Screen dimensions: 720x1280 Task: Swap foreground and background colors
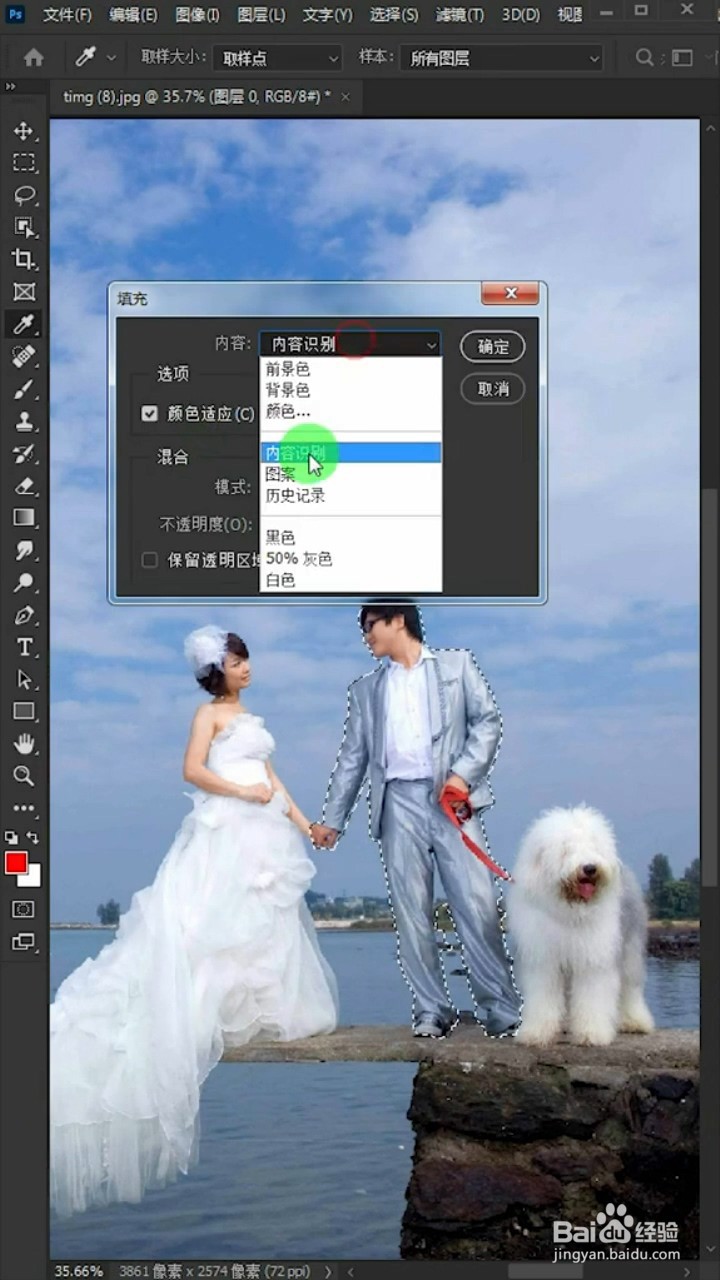[x=34, y=837]
